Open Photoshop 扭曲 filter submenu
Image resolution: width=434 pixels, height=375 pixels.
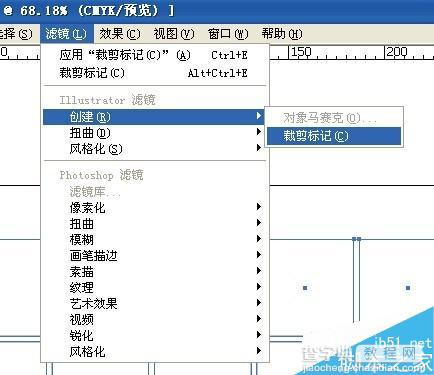pyautogui.click(x=154, y=224)
